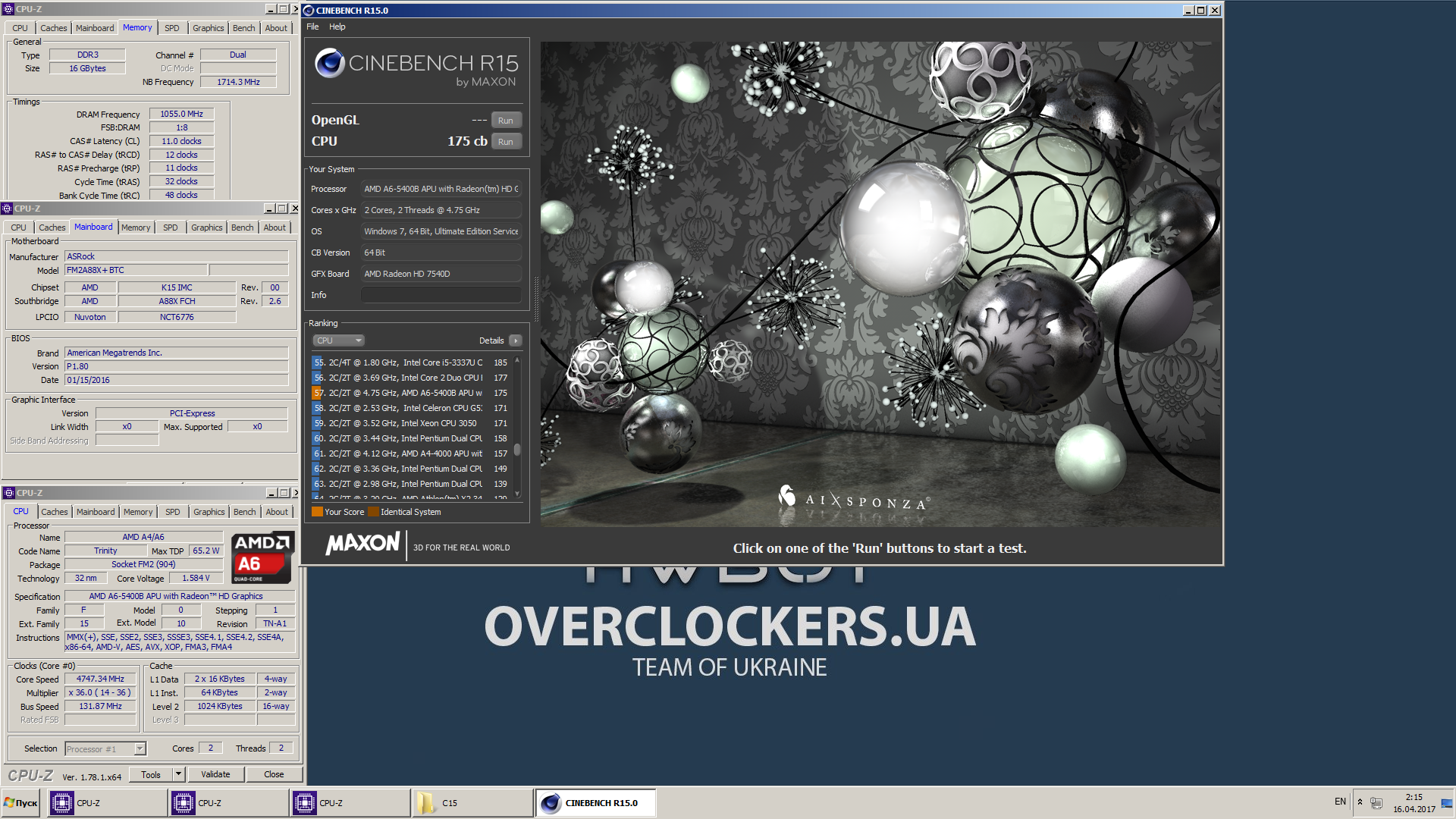Switch to SPD tab in top CPU-Z window
This screenshot has height=819, width=1456.
172,28
